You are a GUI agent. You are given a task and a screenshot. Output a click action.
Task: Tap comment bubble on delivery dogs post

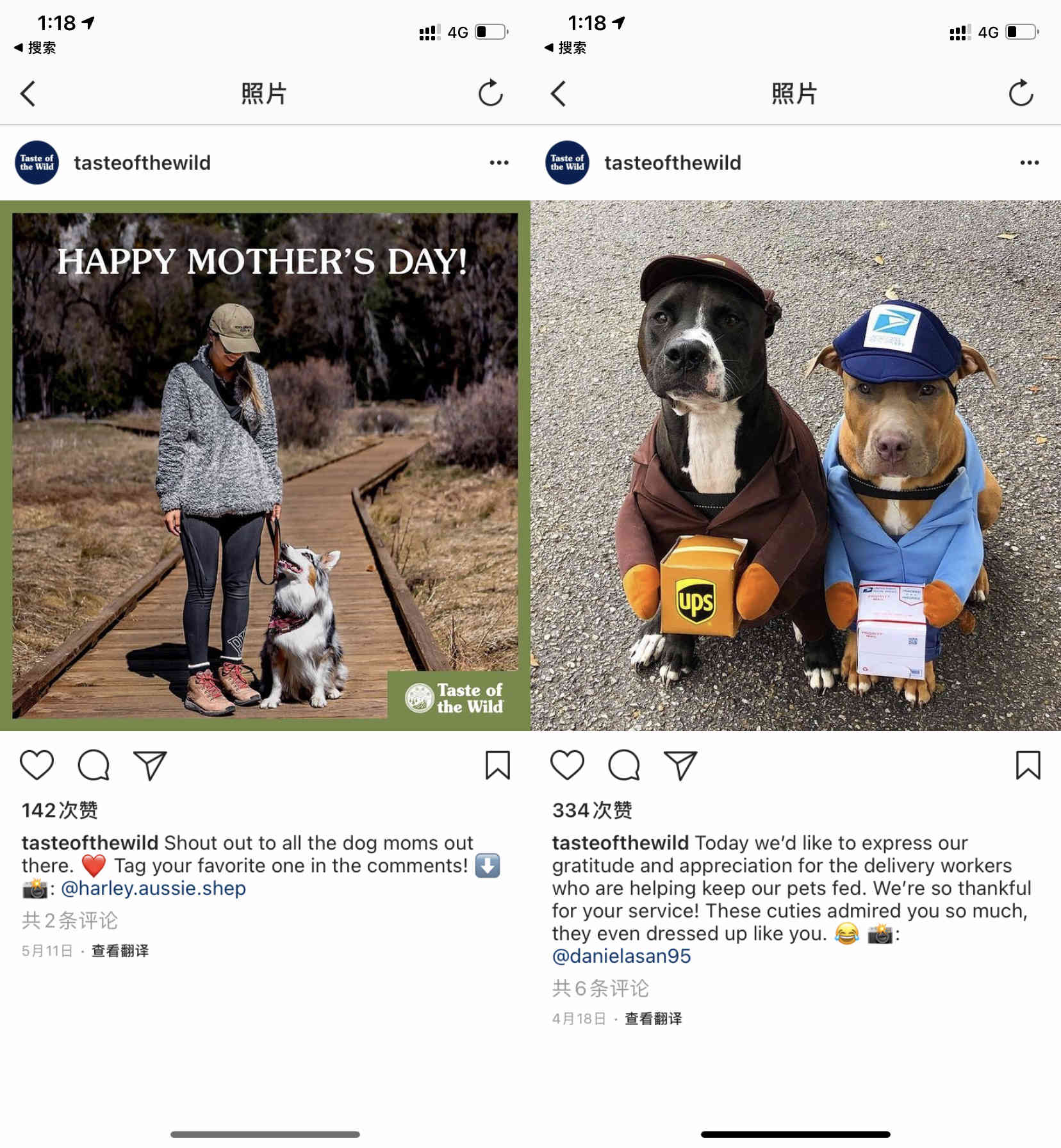pyautogui.click(x=624, y=765)
